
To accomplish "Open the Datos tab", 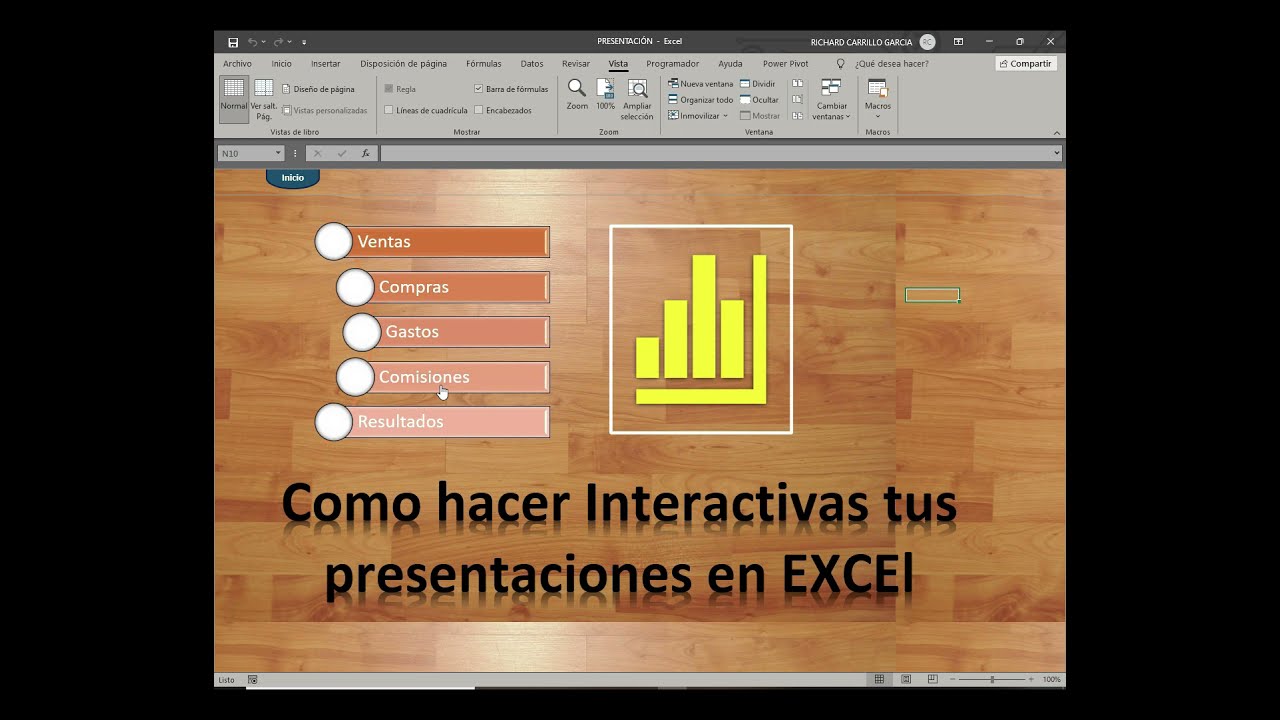I will pyautogui.click(x=532, y=63).
